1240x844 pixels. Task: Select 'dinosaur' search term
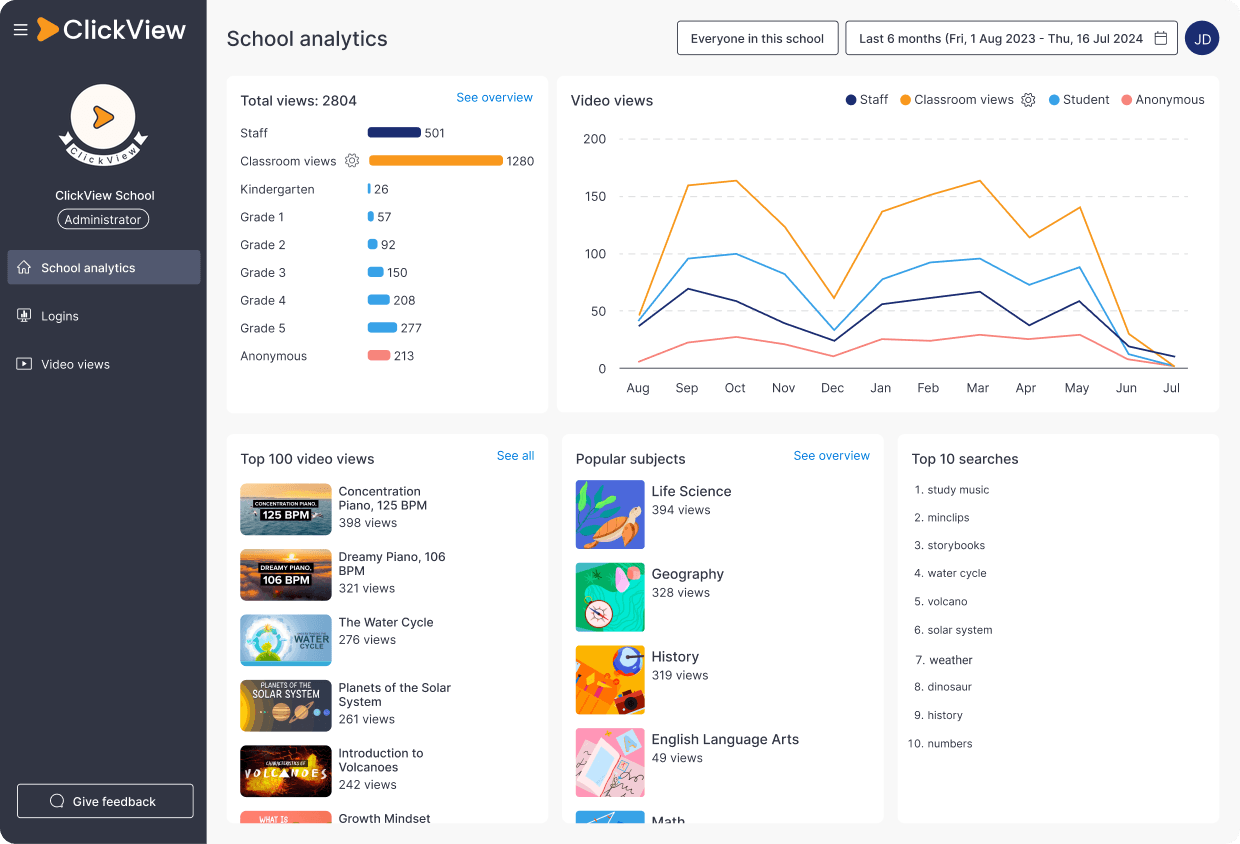pyautogui.click(x=949, y=687)
